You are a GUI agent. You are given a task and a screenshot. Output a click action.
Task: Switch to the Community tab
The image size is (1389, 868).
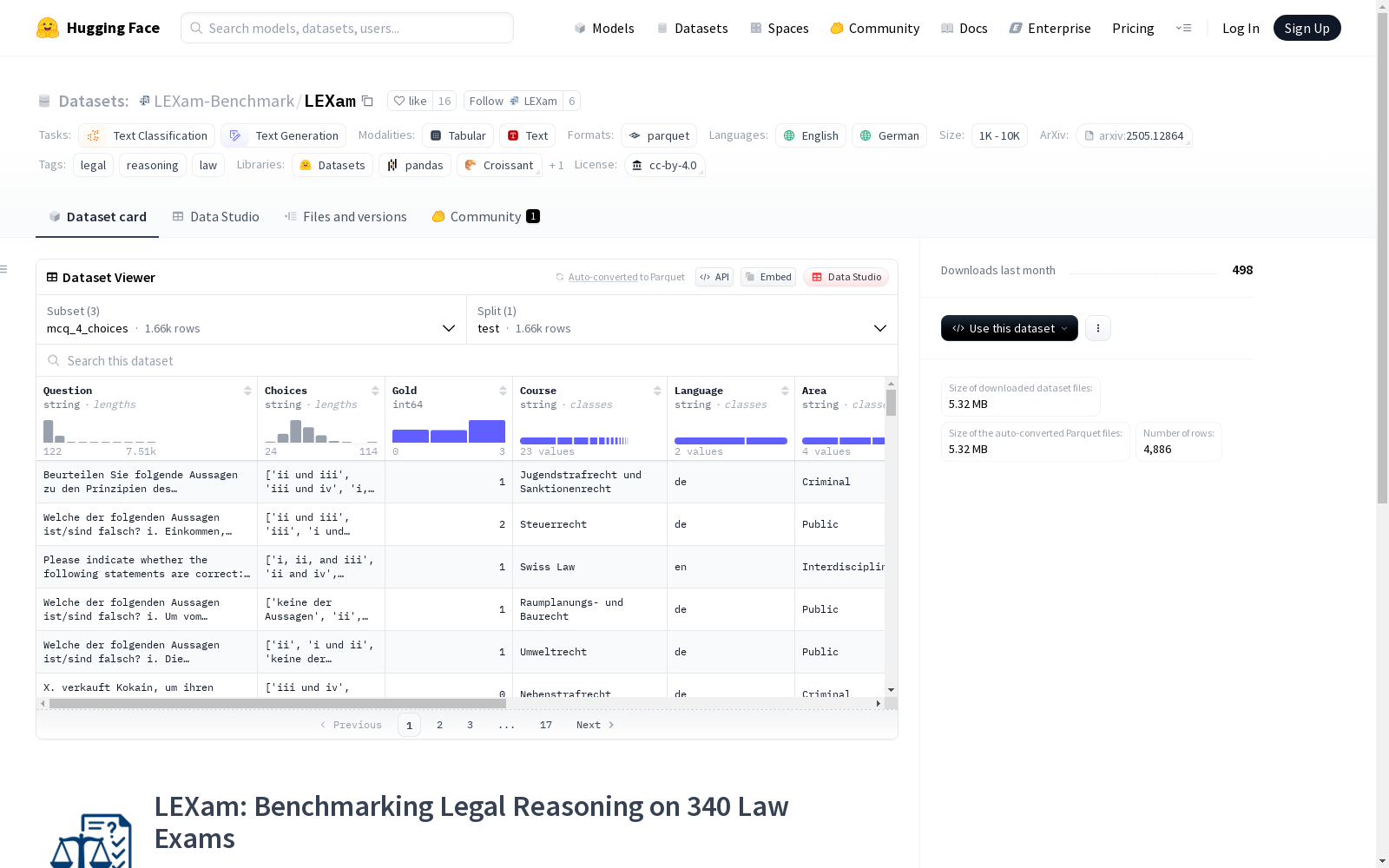click(485, 217)
